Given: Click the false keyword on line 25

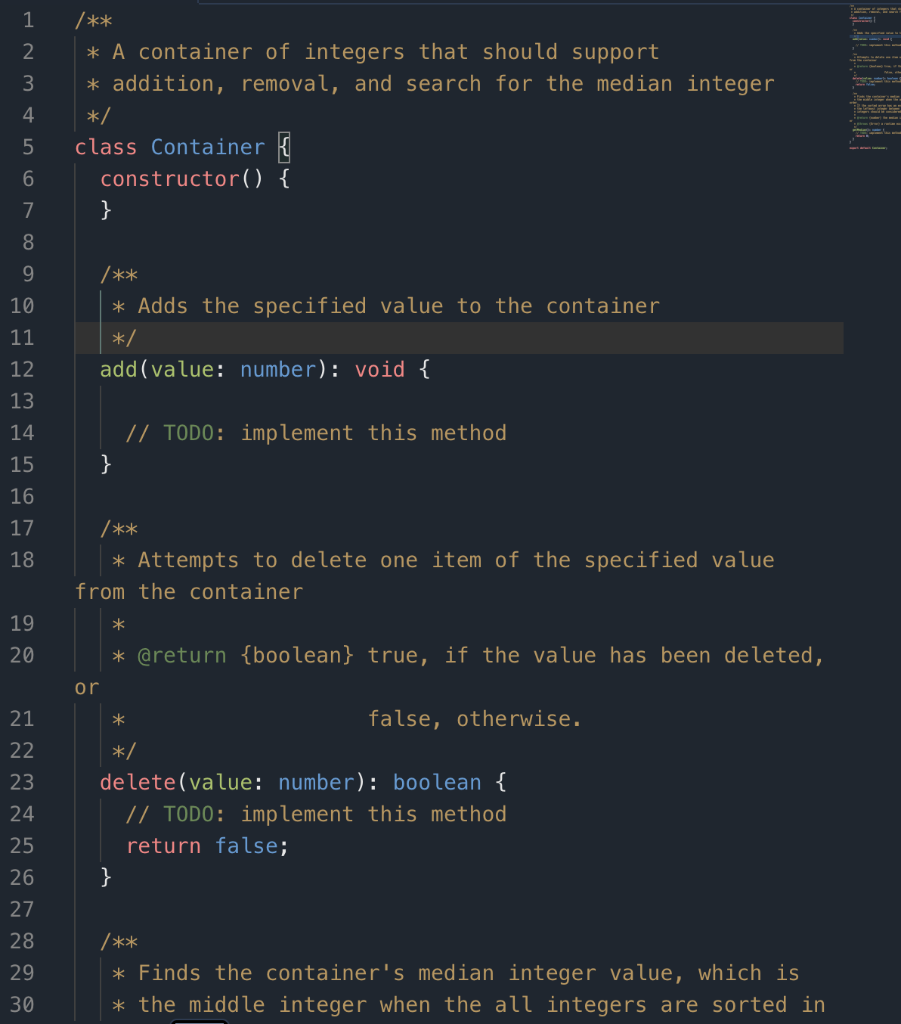Looking at the screenshot, I should [x=248, y=845].
